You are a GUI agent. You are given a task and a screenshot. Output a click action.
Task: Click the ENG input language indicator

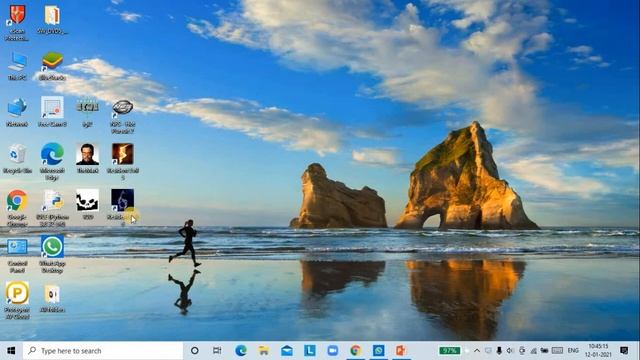pyautogui.click(x=573, y=351)
